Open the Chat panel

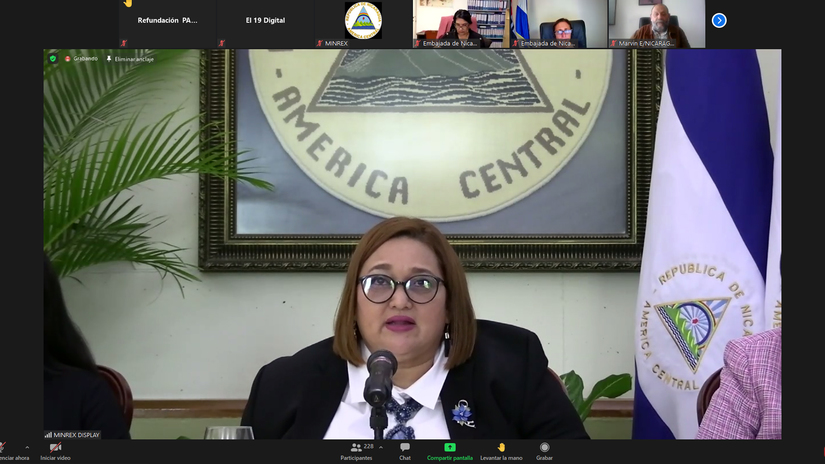pyautogui.click(x=405, y=451)
